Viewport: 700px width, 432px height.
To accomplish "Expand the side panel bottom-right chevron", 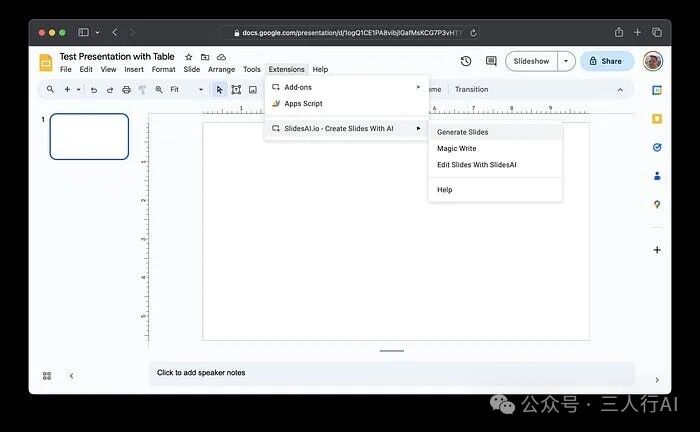I will (x=657, y=380).
